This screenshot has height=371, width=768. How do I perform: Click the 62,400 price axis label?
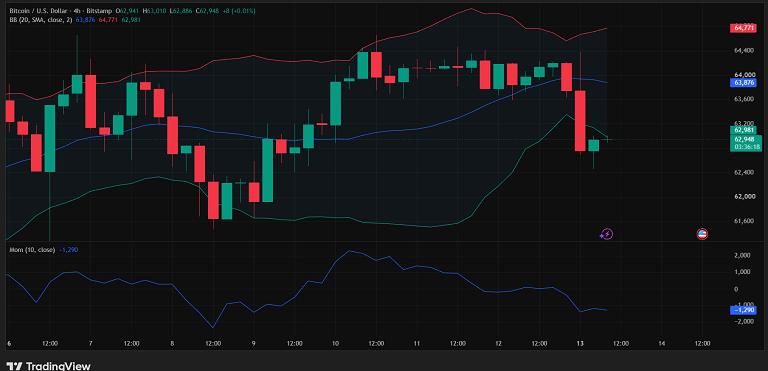click(x=744, y=172)
